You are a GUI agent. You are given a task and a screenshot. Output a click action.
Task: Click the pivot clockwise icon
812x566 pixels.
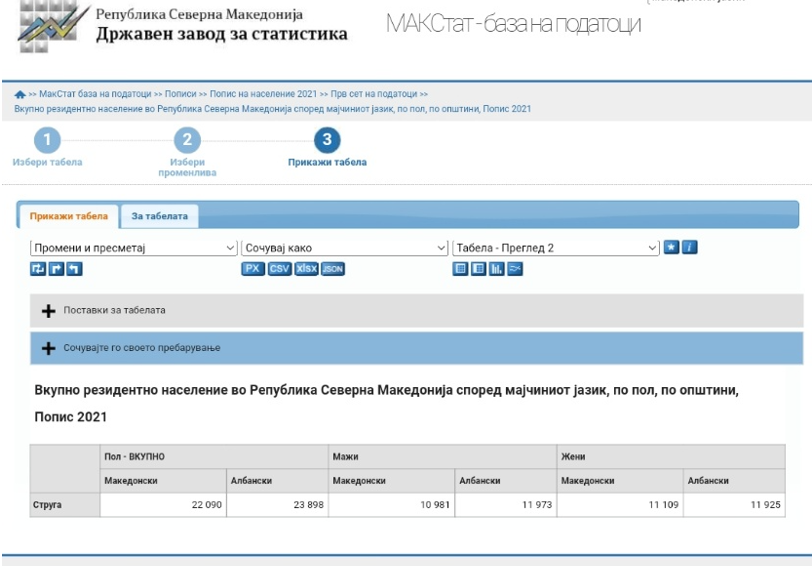[x=57, y=269]
